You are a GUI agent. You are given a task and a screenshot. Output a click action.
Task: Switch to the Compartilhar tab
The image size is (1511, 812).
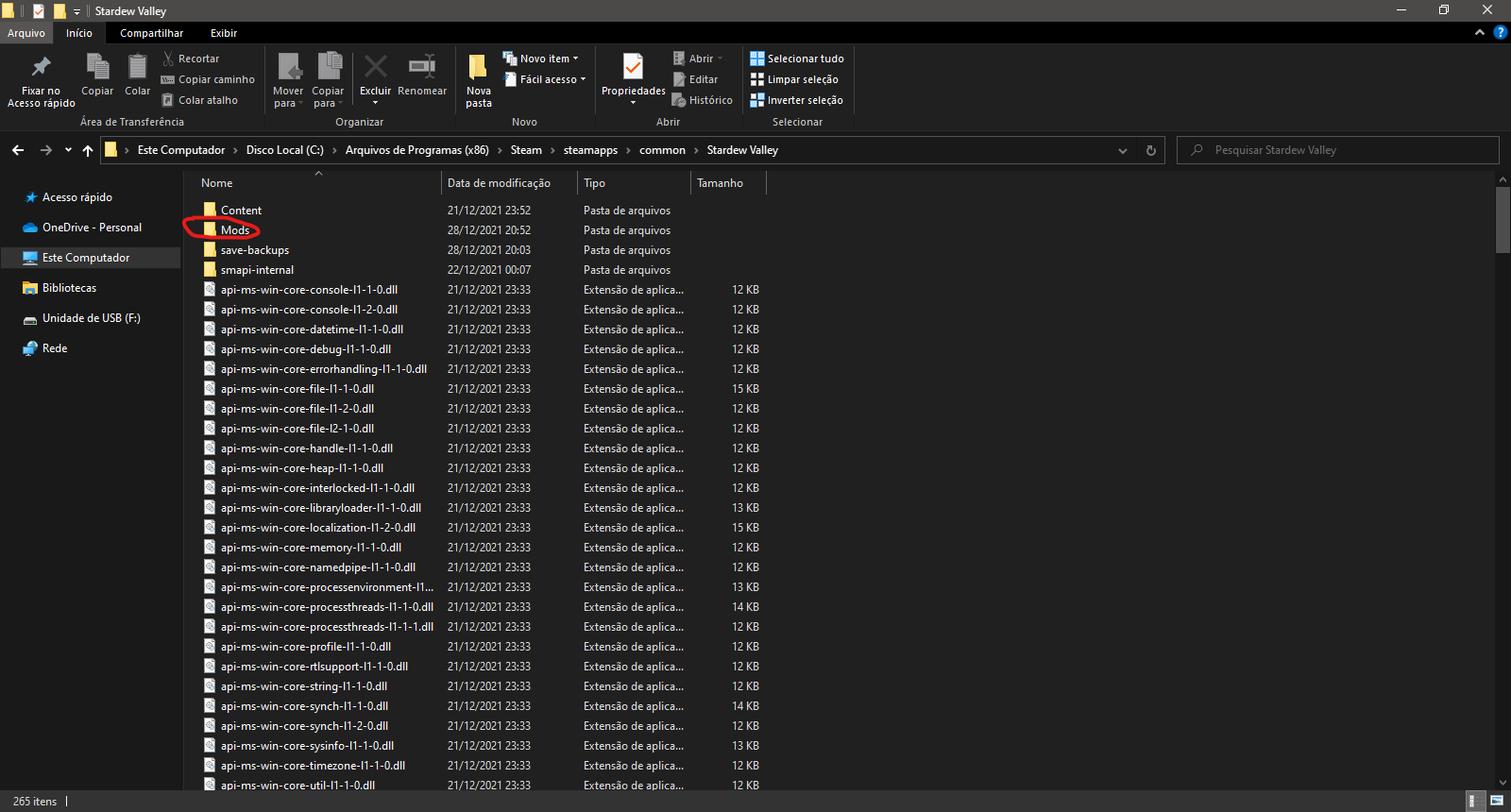click(151, 33)
